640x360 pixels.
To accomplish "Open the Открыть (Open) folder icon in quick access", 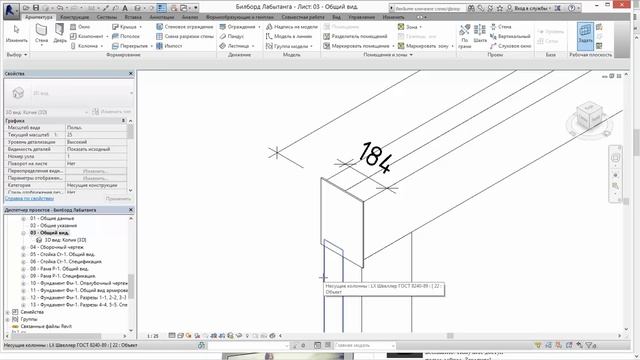I will pyautogui.click(x=26, y=8).
